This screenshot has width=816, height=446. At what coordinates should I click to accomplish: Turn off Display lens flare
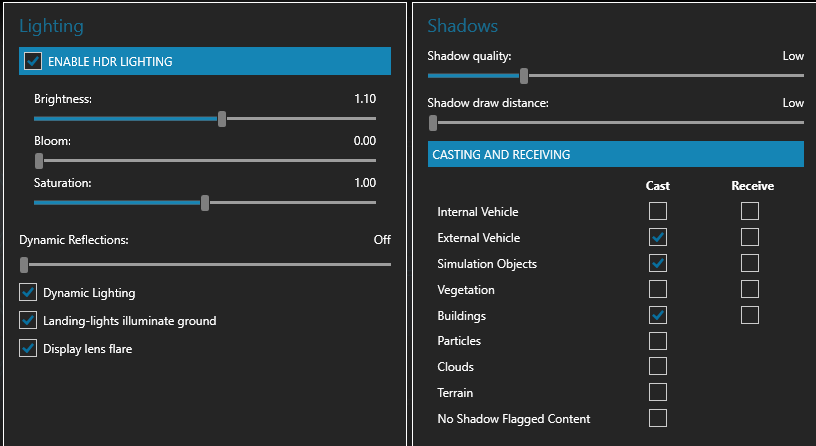point(28,349)
